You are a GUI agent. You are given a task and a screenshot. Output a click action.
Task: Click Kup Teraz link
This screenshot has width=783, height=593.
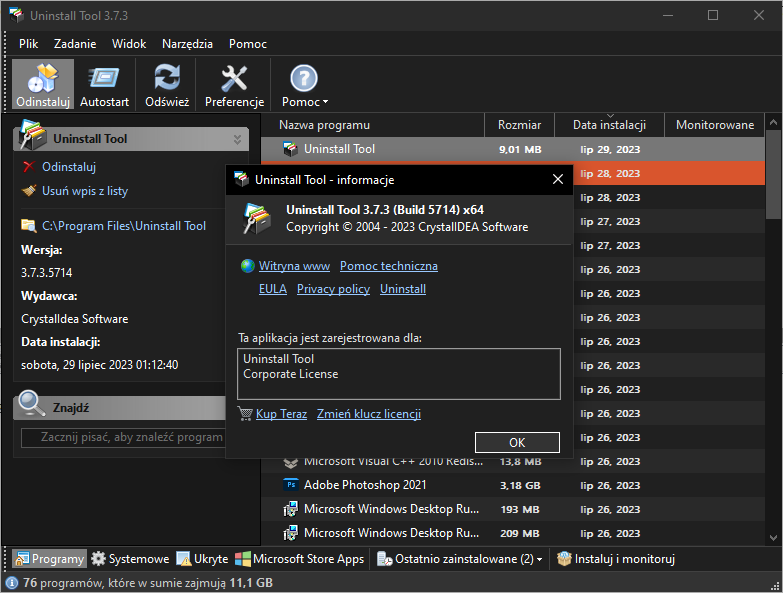pos(281,414)
